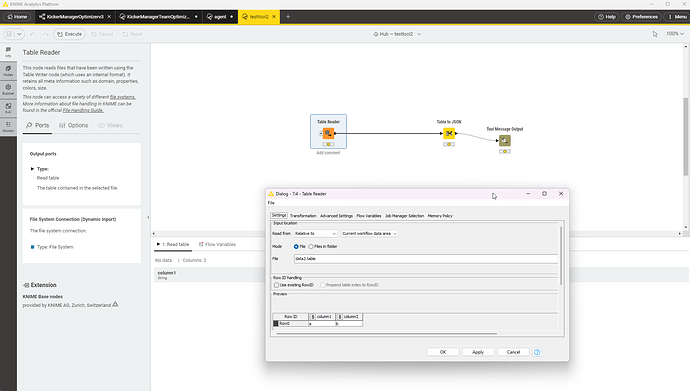This screenshot has width=690, height=391.
Task: Select the File mode radio button
Action: click(x=296, y=246)
